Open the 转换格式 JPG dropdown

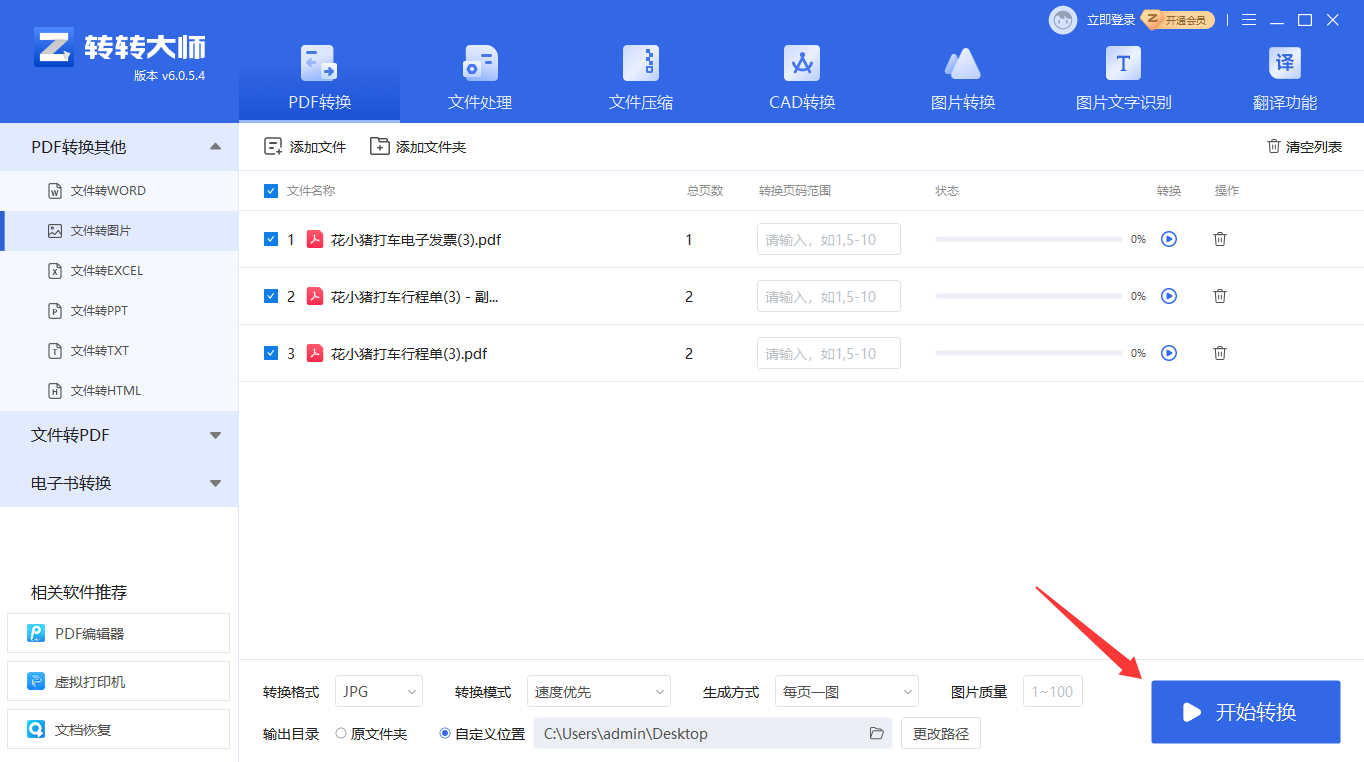379,692
